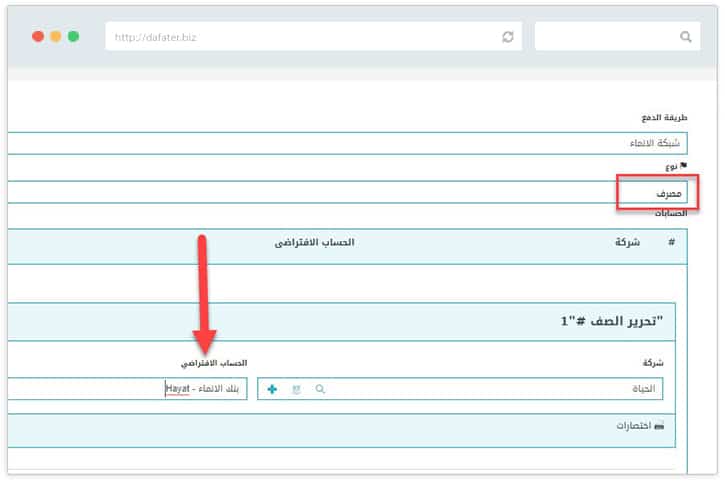Screen dimensions: 725x485
Task: Click the green maximize window dot
Action: 74,36
